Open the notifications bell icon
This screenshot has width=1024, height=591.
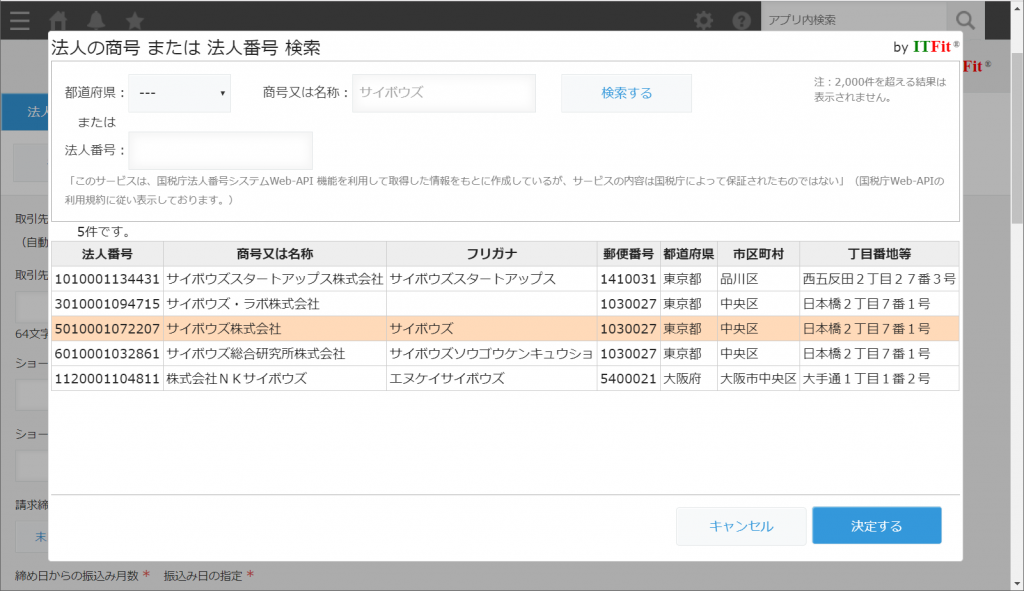click(97, 20)
